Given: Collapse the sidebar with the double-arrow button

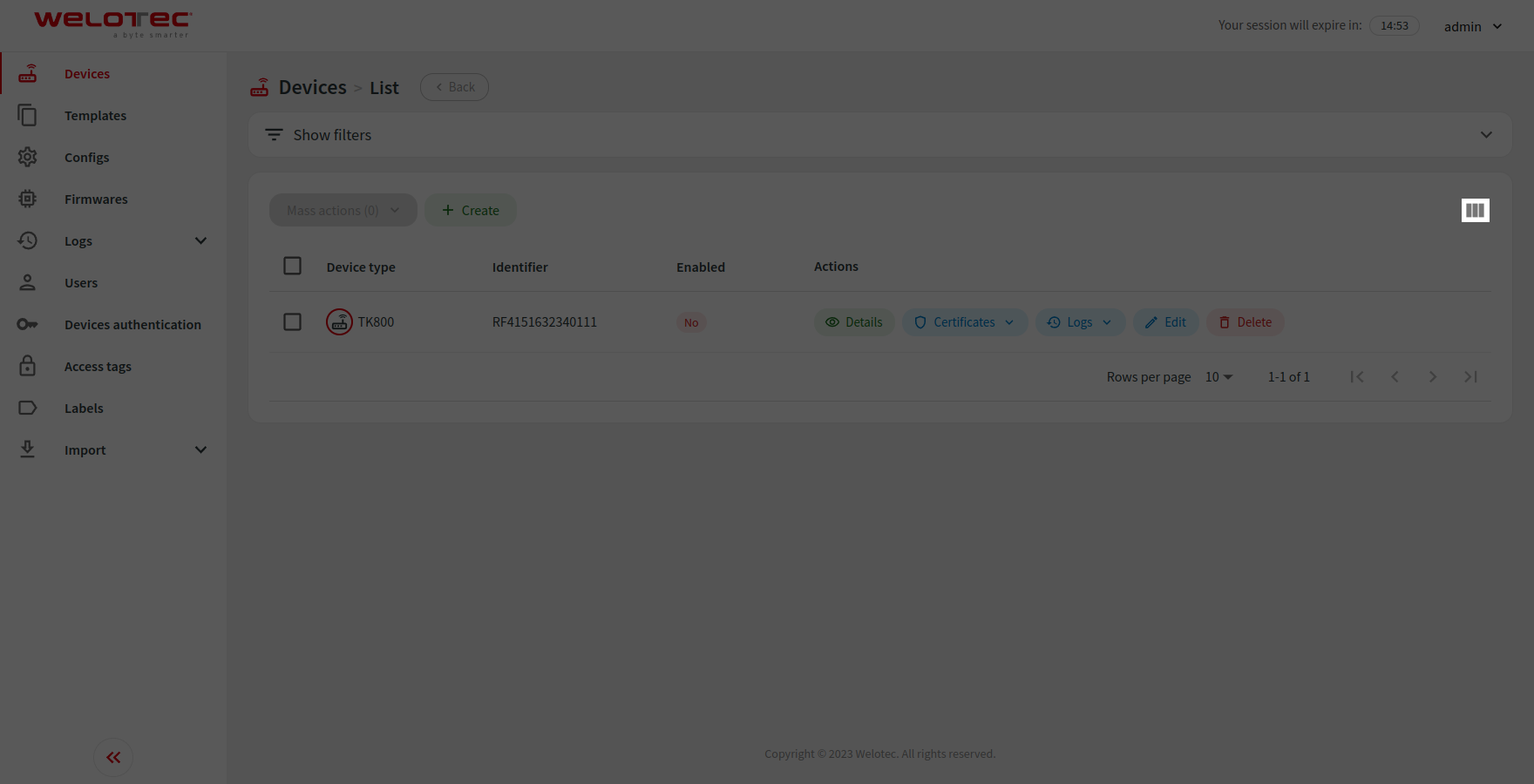Looking at the screenshot, I should [113, 758].
